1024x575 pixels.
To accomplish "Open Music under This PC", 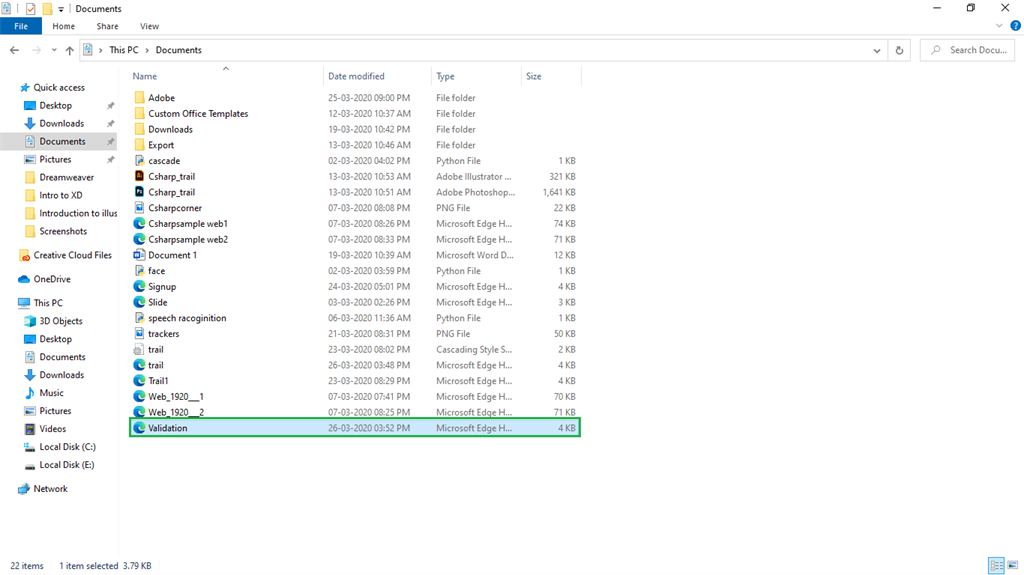I will (x=51, y=393).
